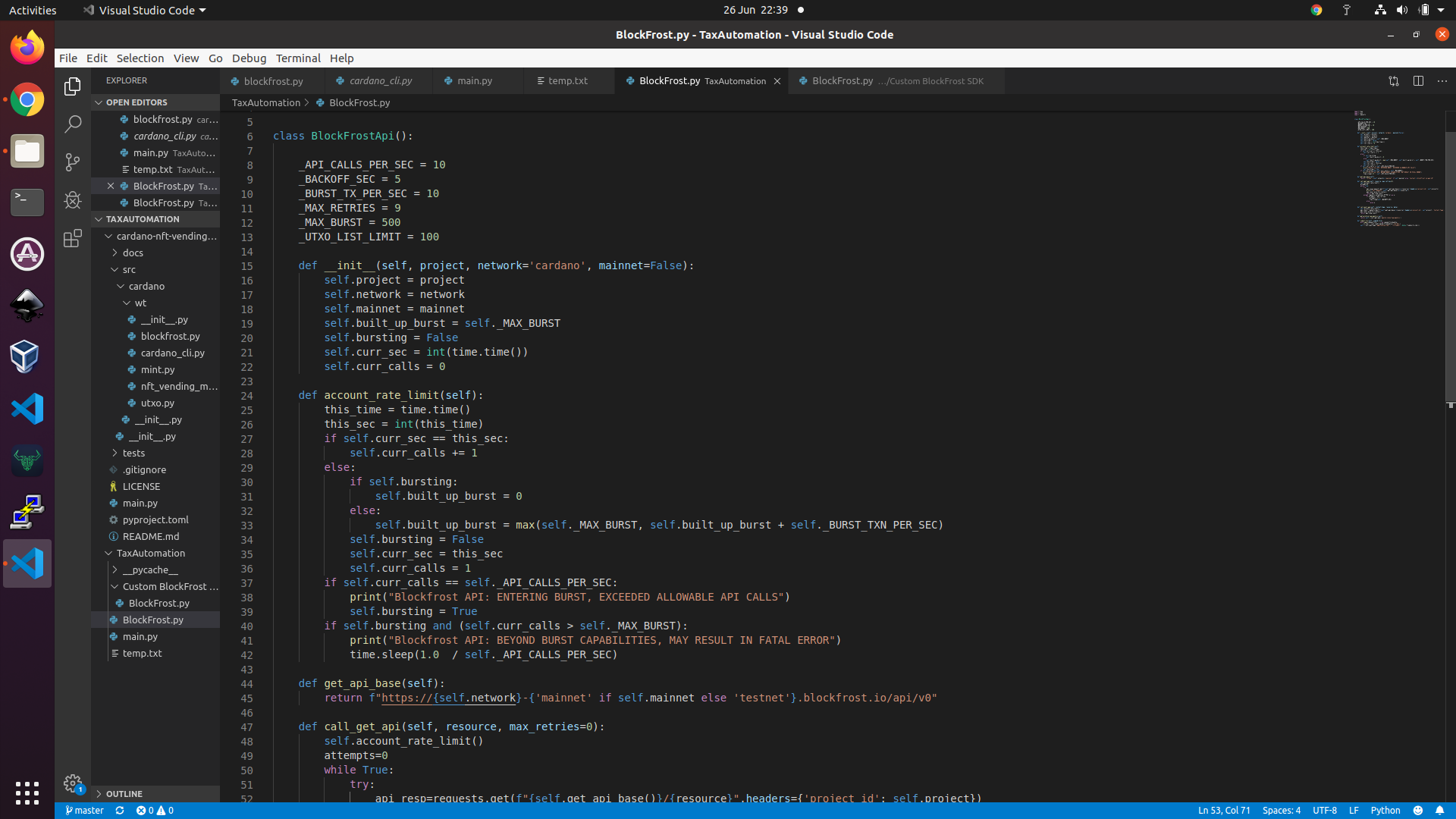Click TaxAutomation in the breadcrumb
Viewport: 1456px width, 819px height.
pyautogui.click(x=266, y=102)
